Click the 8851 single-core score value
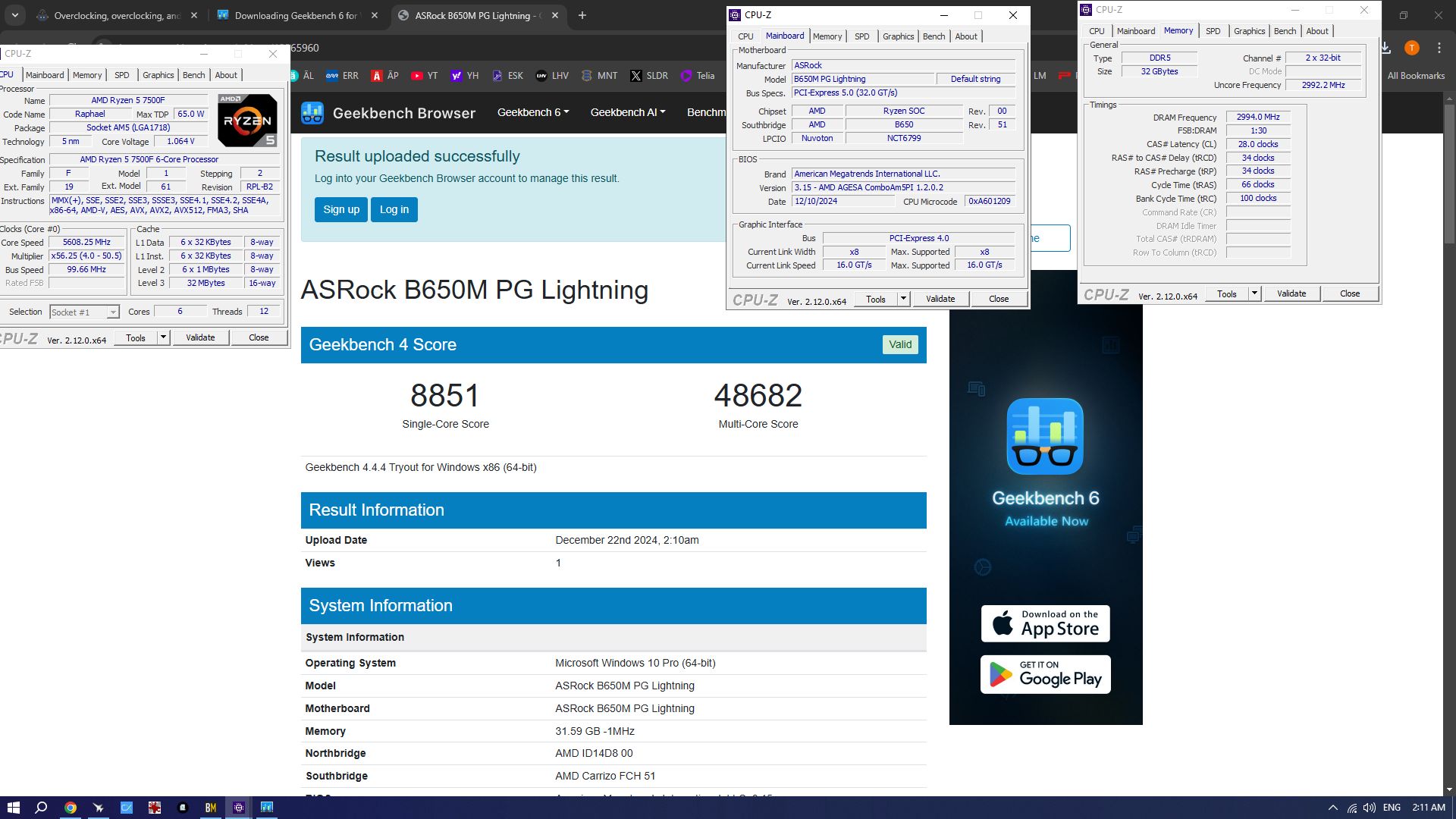The height and width of the screenshot is (819, 1456). coord(445,395)
